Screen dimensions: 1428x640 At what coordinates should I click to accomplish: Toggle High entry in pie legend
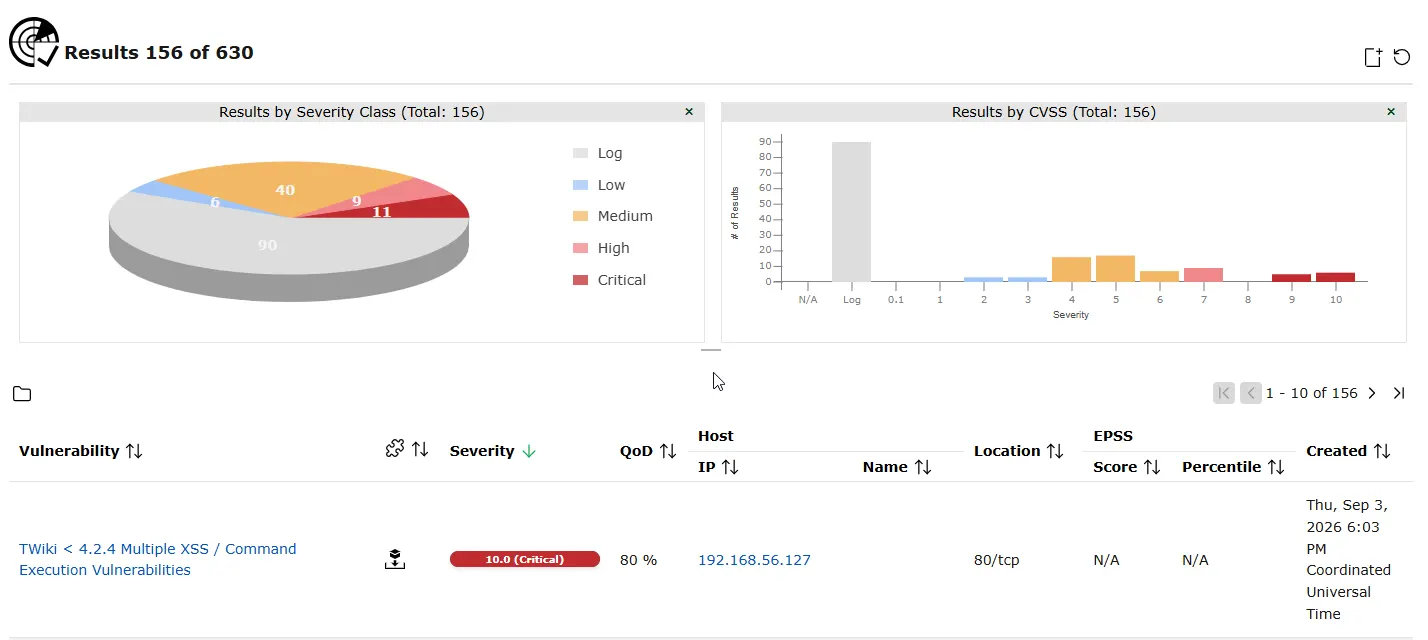[x=601, y=248]
